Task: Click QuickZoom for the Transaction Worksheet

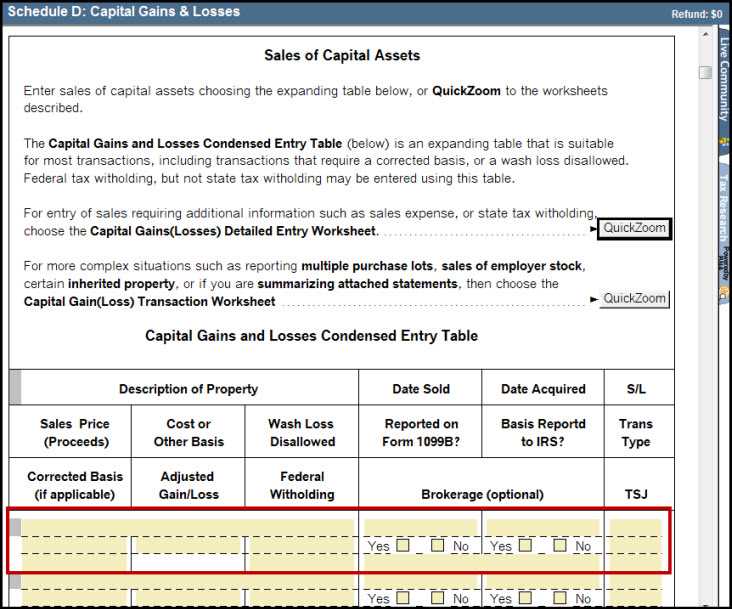Action: [634, 299]
